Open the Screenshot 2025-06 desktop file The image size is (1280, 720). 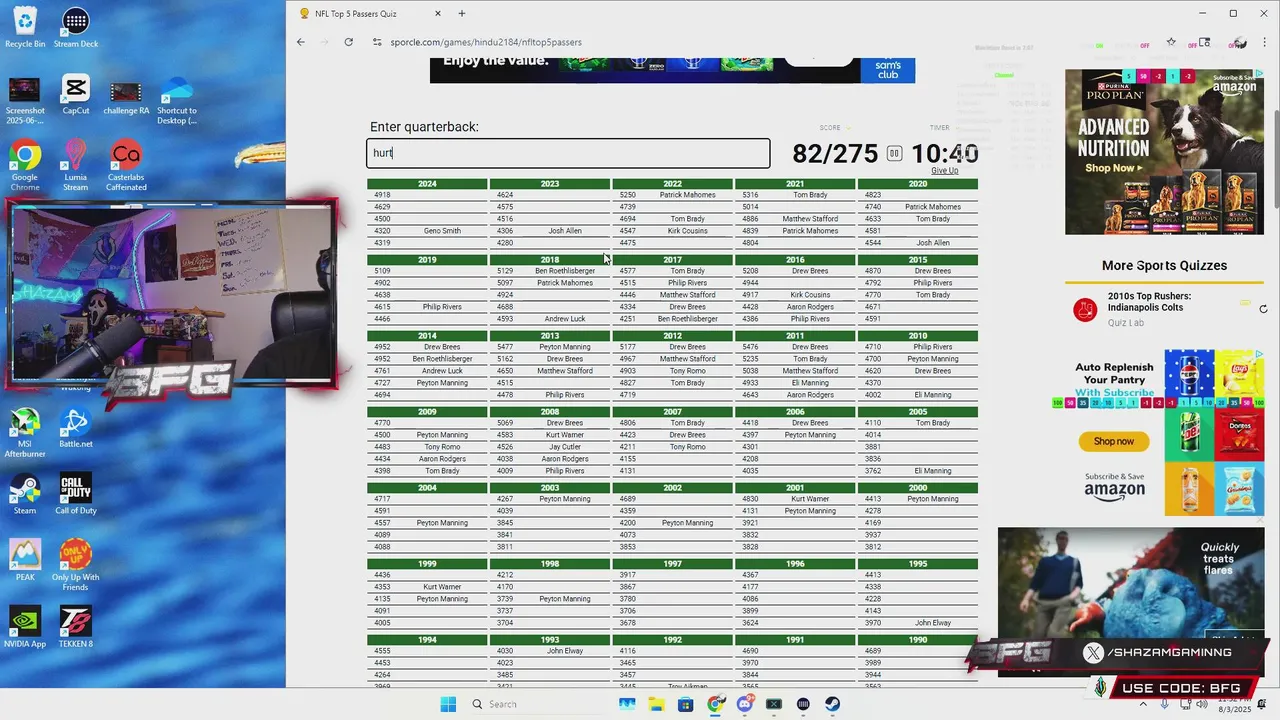point(25,102)
